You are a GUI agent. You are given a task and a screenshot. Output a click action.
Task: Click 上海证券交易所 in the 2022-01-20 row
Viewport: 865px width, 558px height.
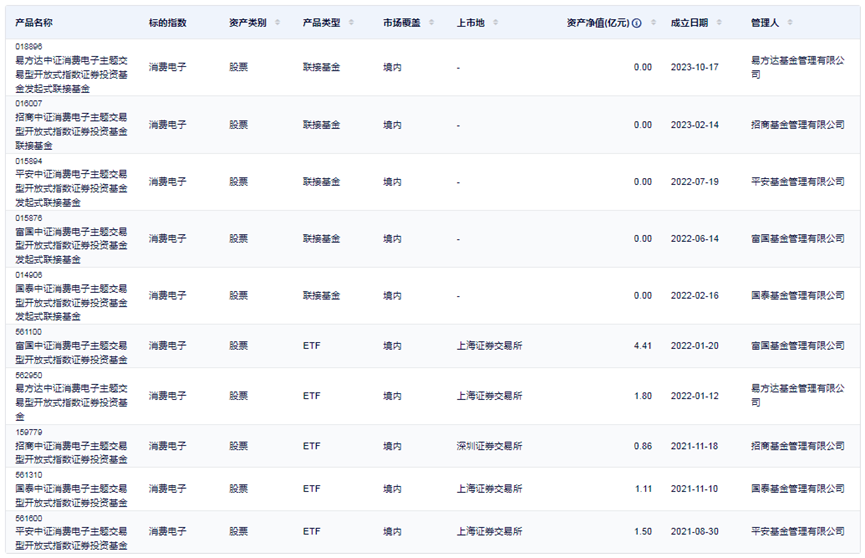pos(489,346)
